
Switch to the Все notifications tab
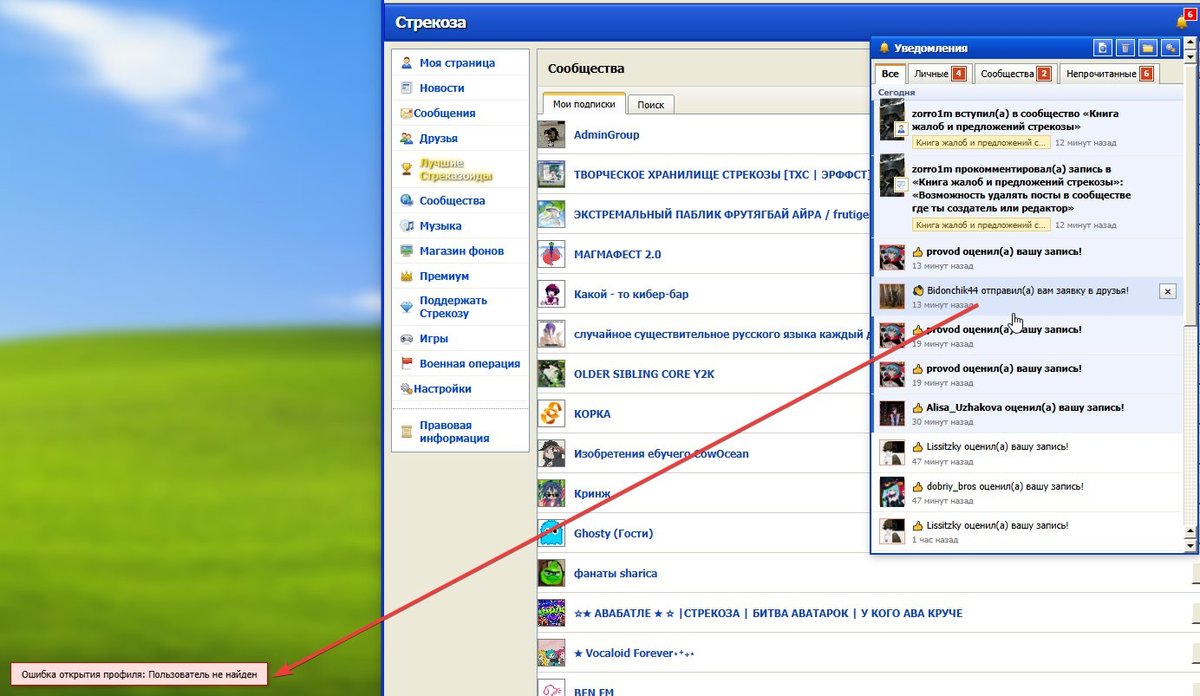pyautogui.click(x=889, y=74)
